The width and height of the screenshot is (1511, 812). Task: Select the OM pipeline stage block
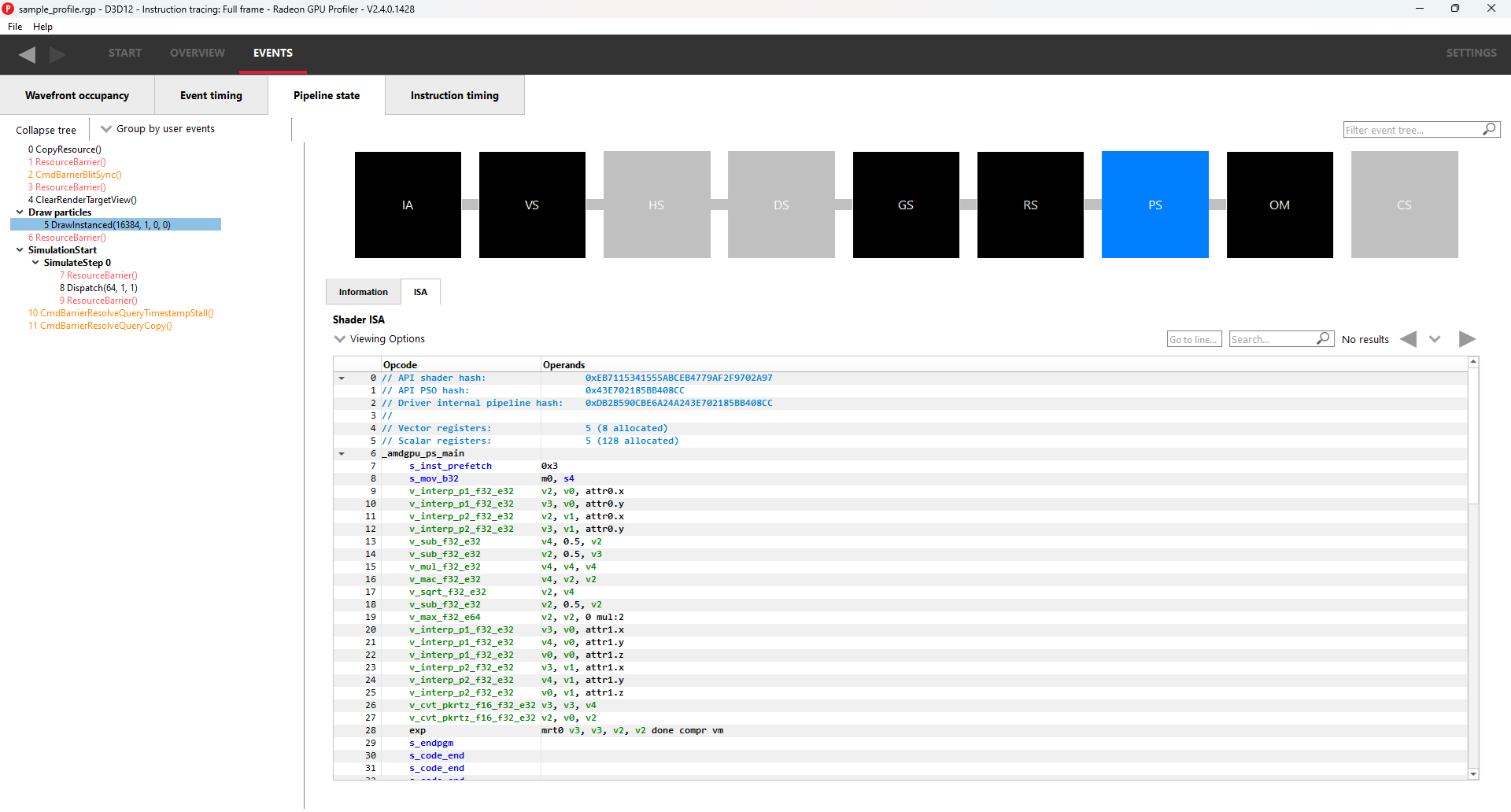click(x=1279, y=205)
